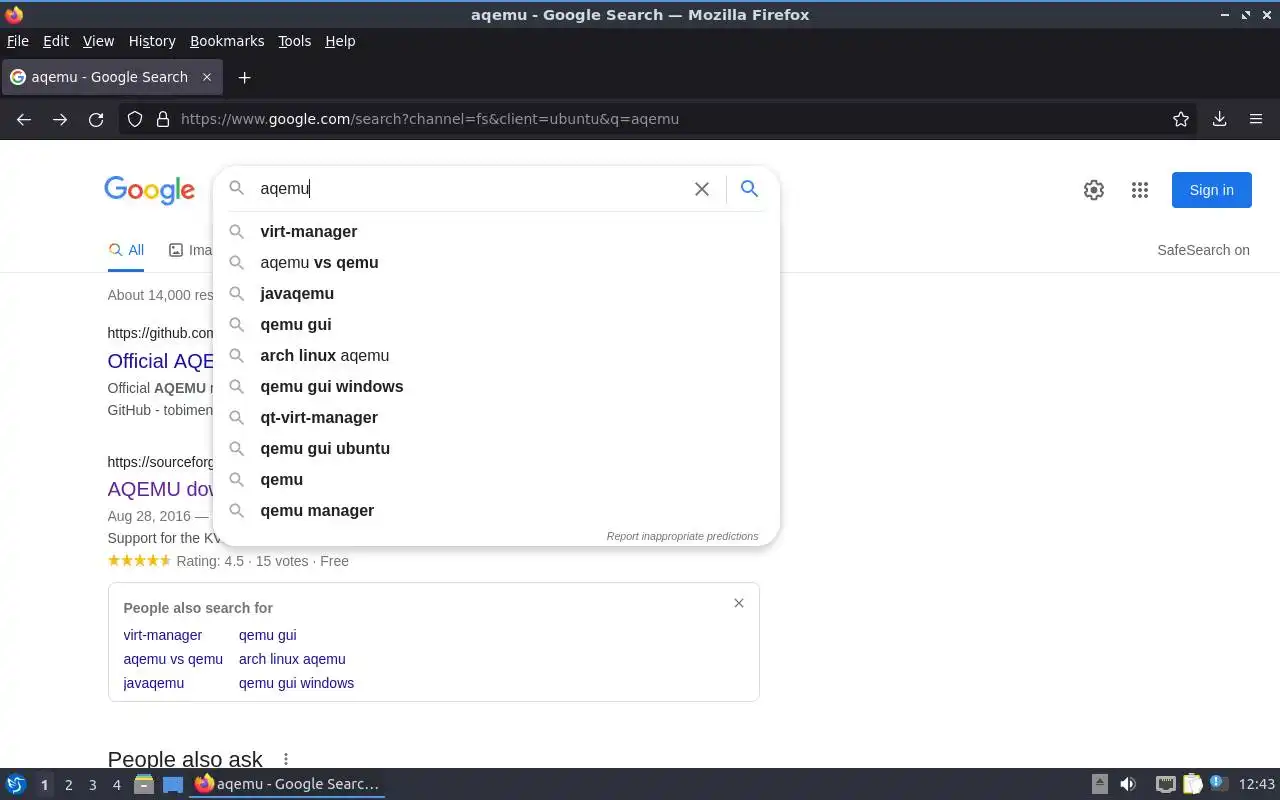Choose the qemu gui windows suggestion in the dropdown
The height and width of the screenshot is (800, 1280).
(x=496, y=386)
